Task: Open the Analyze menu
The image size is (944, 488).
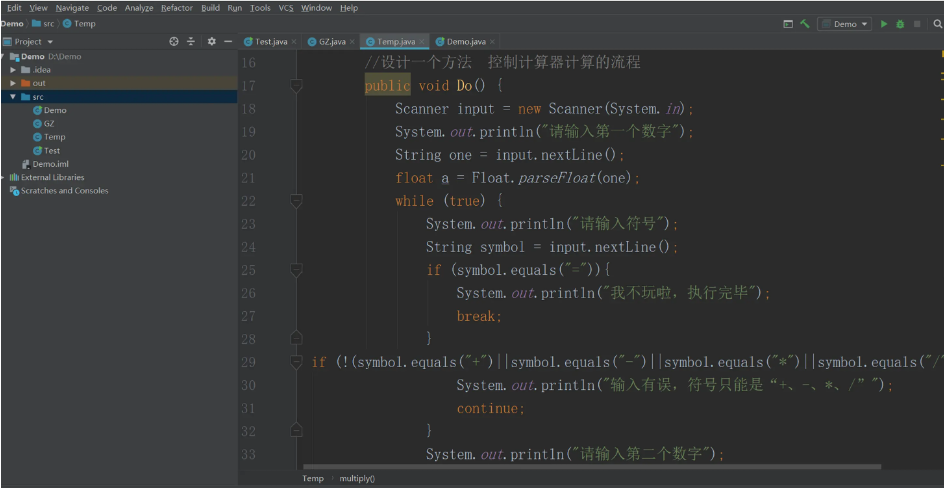Action: pyautogui.click(x=139, y=8)
